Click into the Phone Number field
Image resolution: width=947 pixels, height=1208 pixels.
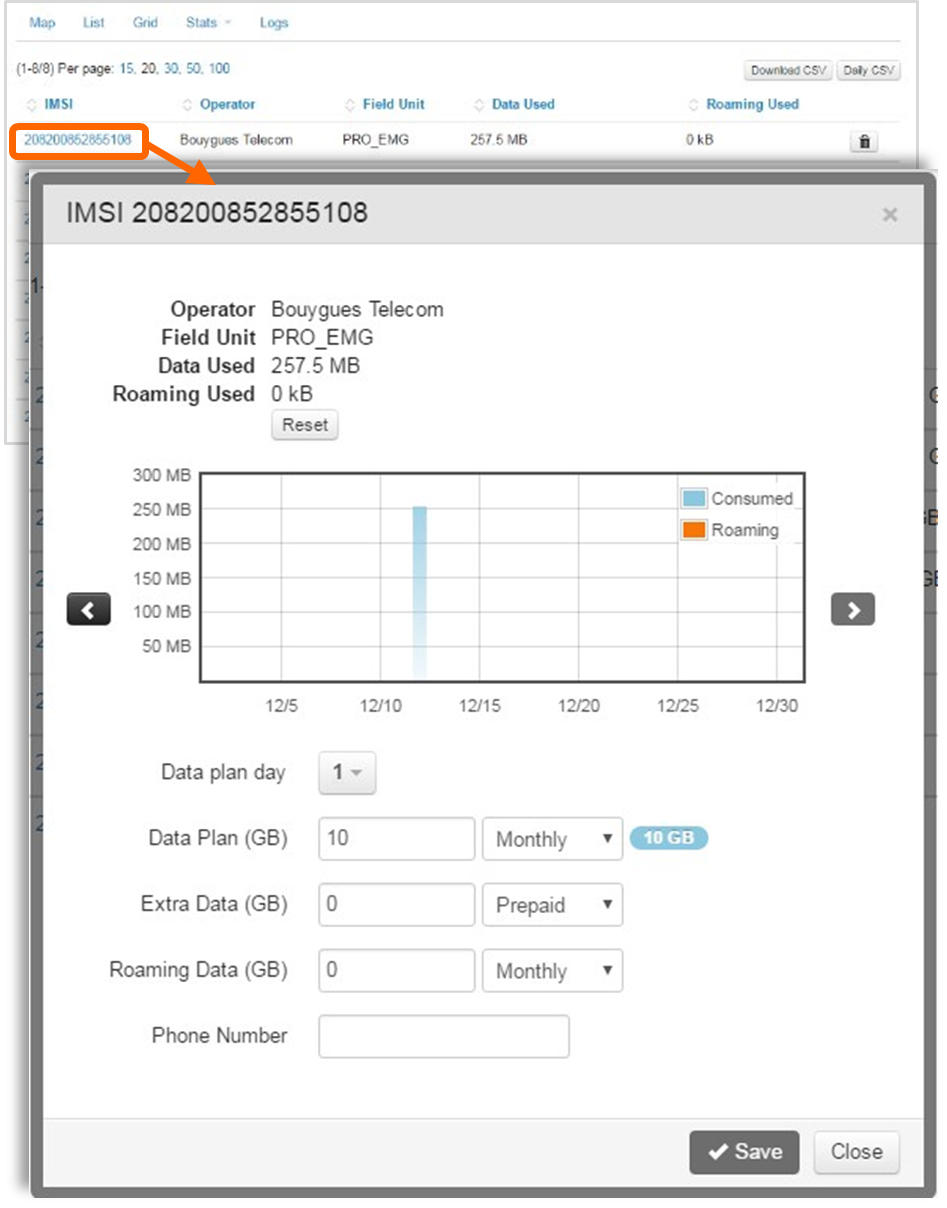(x=443, y=1037)
